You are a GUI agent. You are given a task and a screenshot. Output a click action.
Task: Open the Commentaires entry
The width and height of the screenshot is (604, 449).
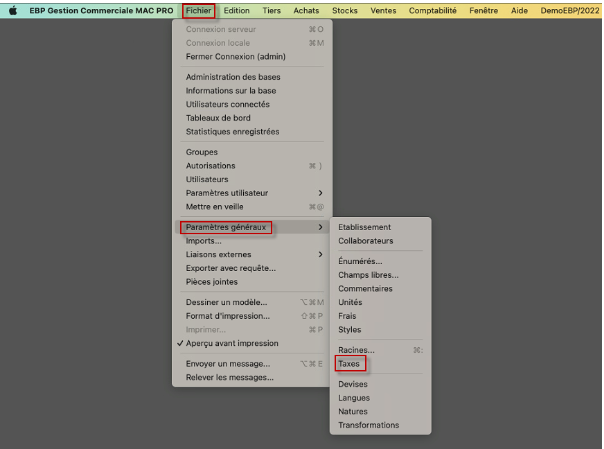[380, 288]
